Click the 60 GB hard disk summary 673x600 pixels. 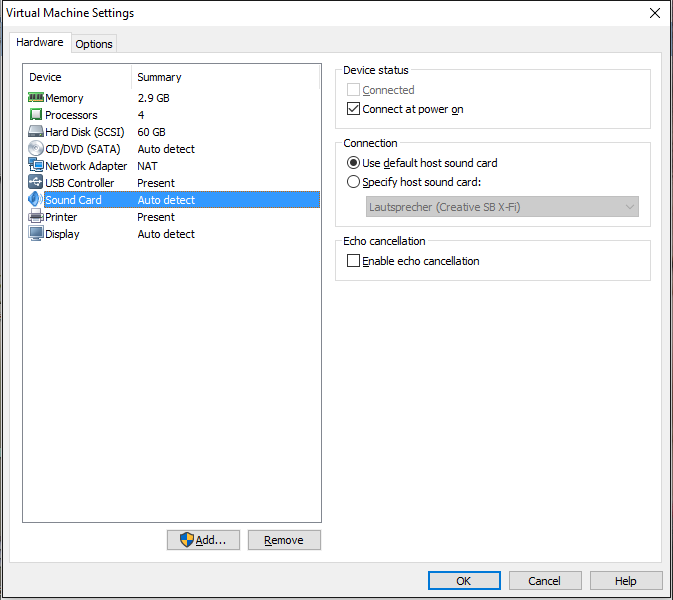pos(151,132)
